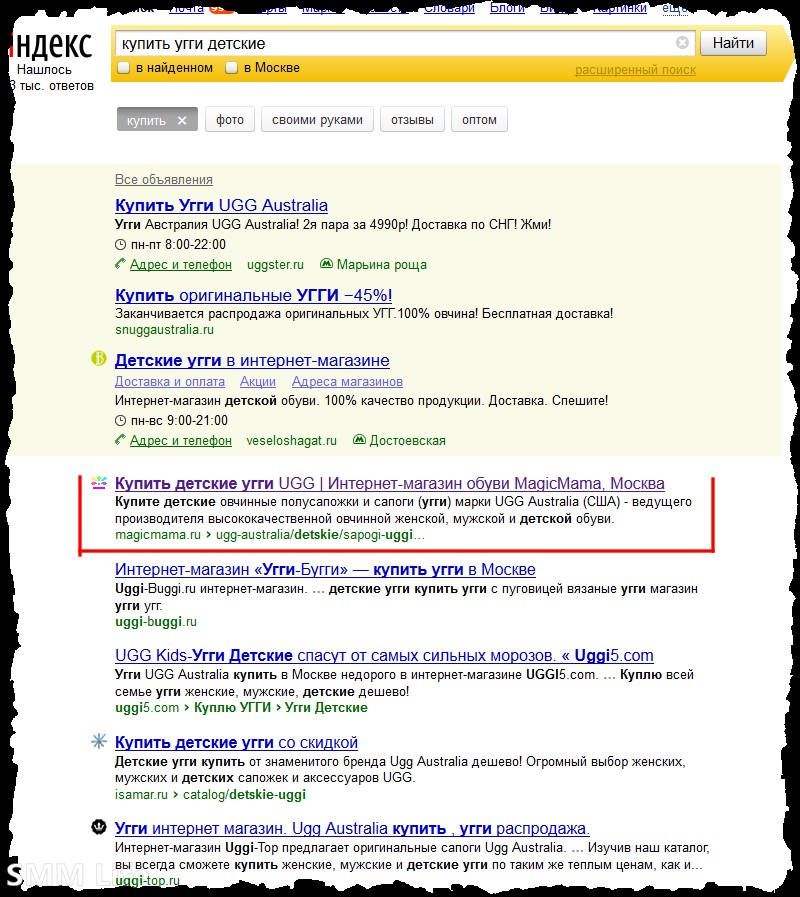Click clock icon next to пн-вс 9:00-21:00
The width and height of the screenshot is (800, 897).
point(120,421)
